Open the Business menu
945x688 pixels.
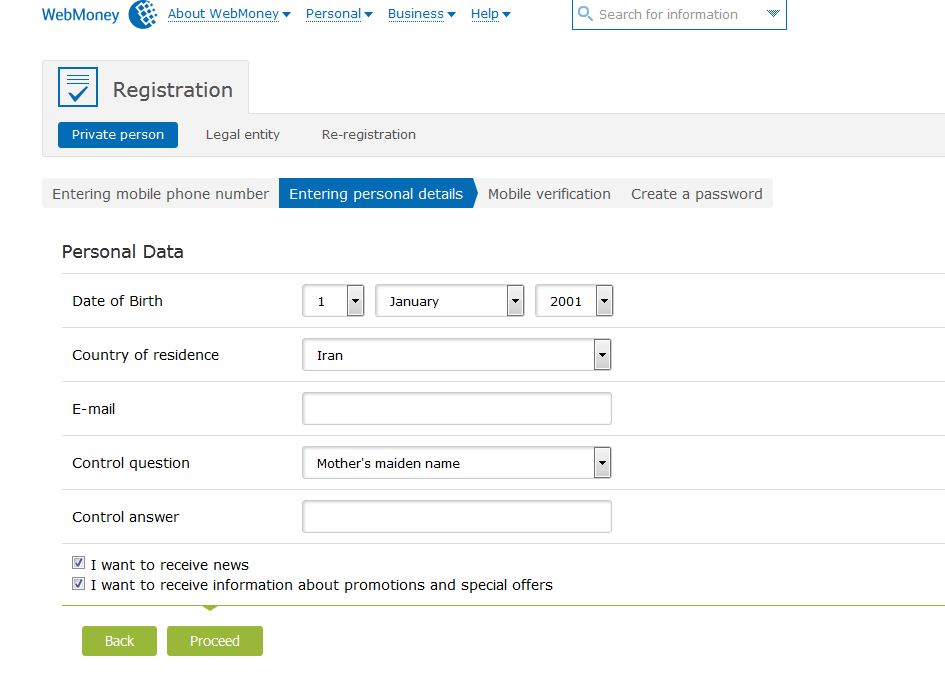[421, 14]
